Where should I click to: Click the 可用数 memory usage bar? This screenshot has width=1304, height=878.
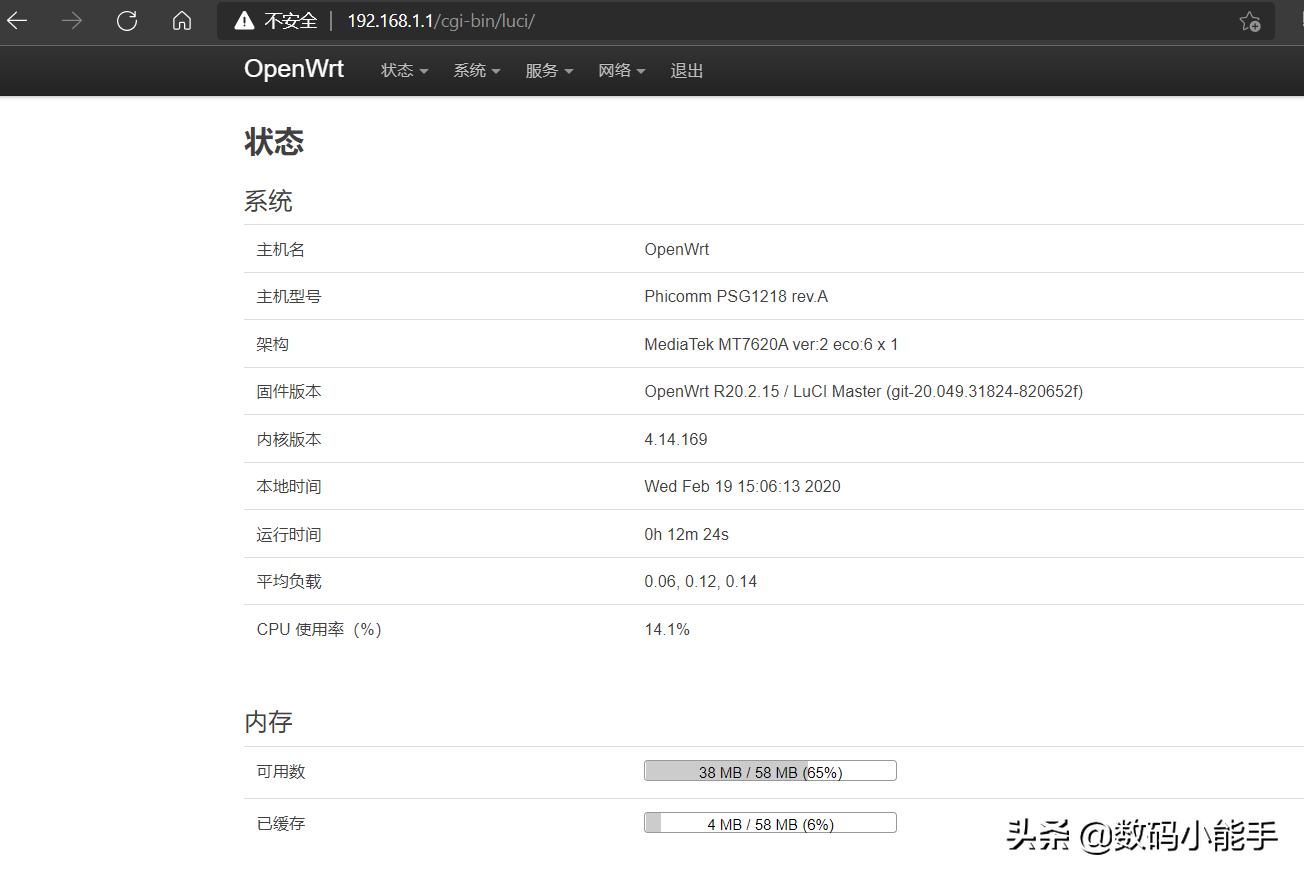770,770
